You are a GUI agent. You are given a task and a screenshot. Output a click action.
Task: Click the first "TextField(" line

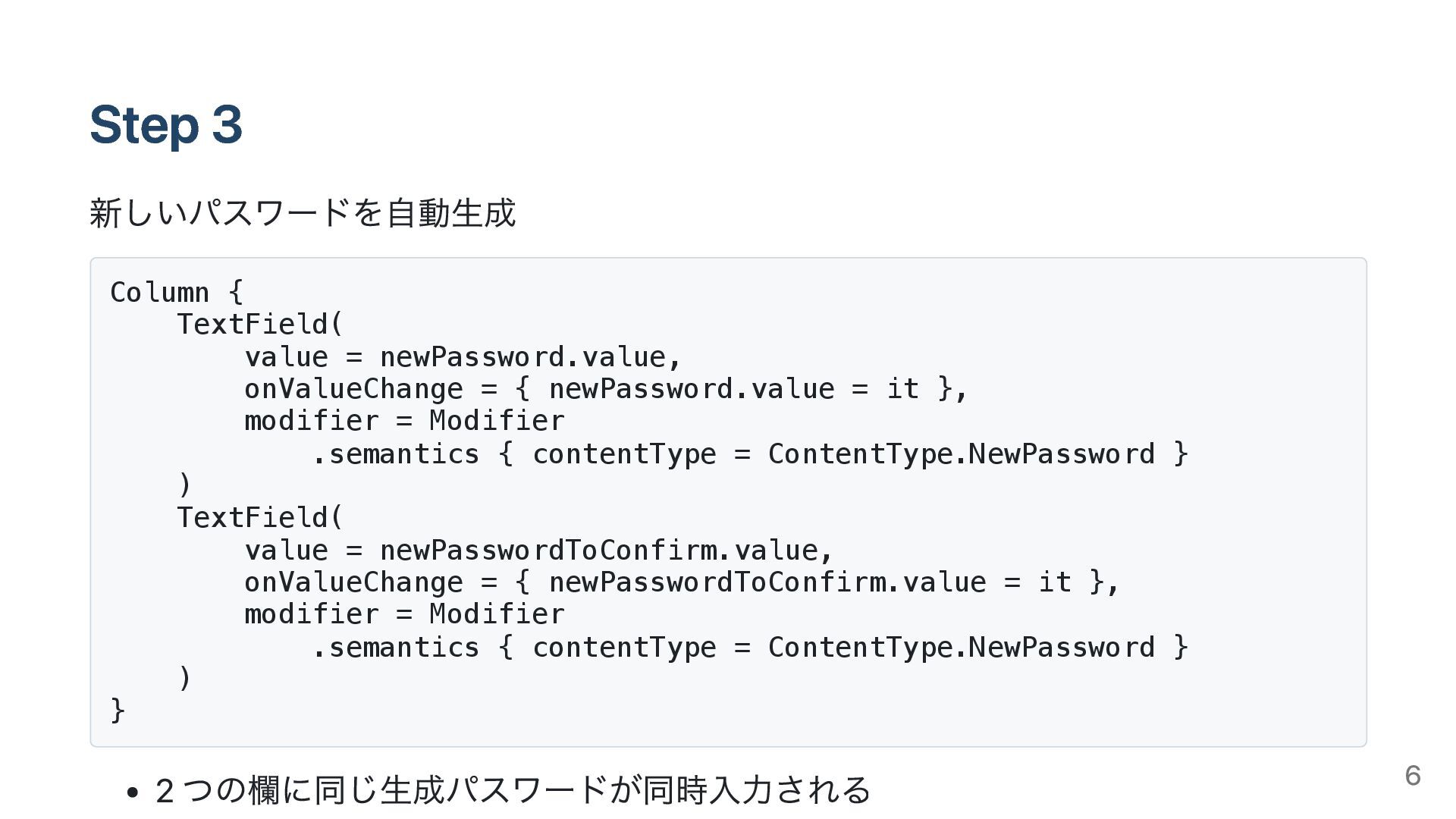pyautogui.click(x=259, y=325)
